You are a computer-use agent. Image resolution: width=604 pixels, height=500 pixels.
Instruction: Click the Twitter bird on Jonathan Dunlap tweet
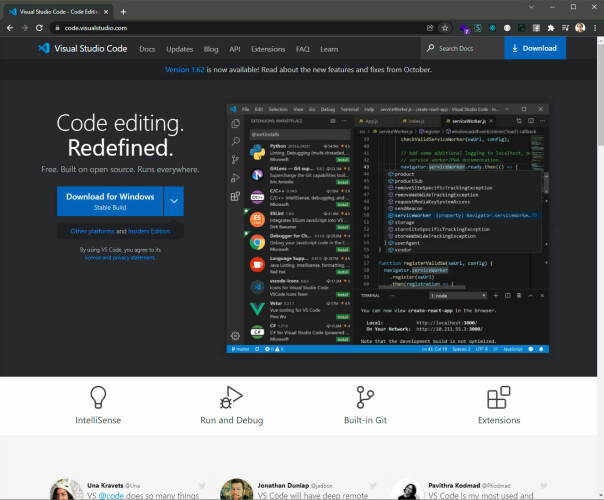click(x=372, y=485)
